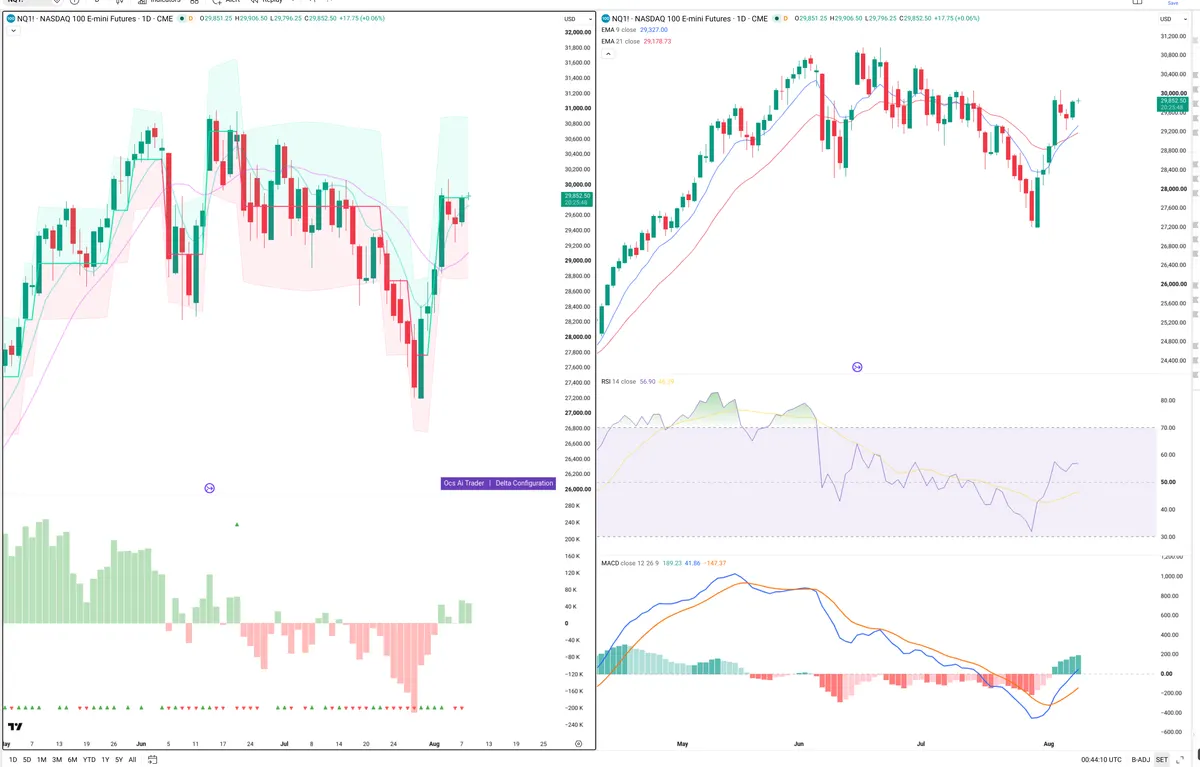Image resolution: width=1200 pixels, height=767 pixels.
Task: Click the orange D delayed-data badge, left chart
Action: [191, 19]
